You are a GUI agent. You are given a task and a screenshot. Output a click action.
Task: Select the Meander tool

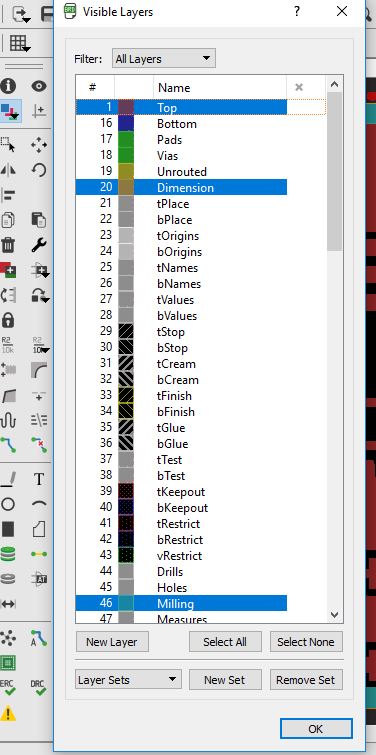pos(8,420)
